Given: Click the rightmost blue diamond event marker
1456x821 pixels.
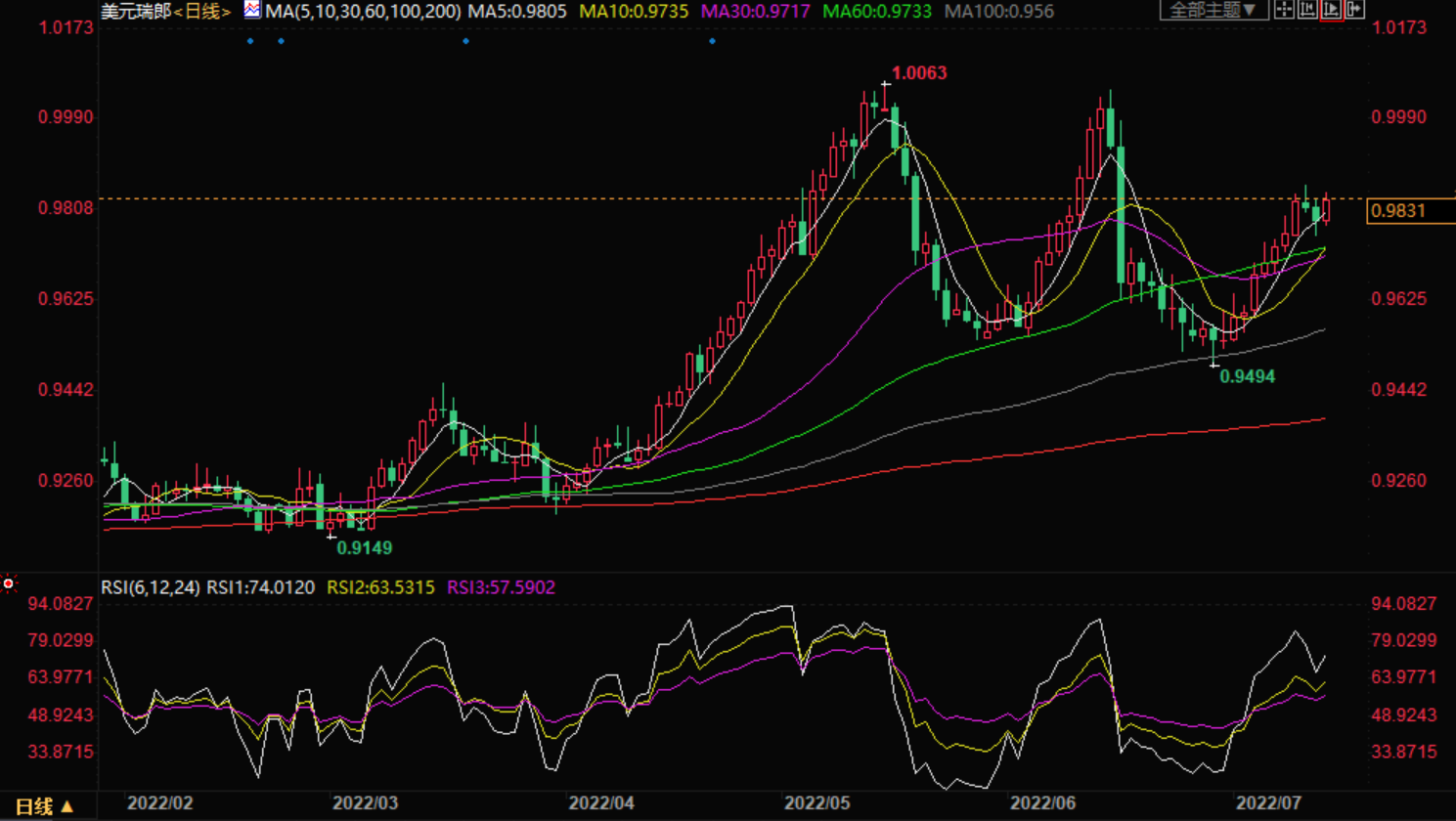Looking at the screenshot, I should pos(712,41).
